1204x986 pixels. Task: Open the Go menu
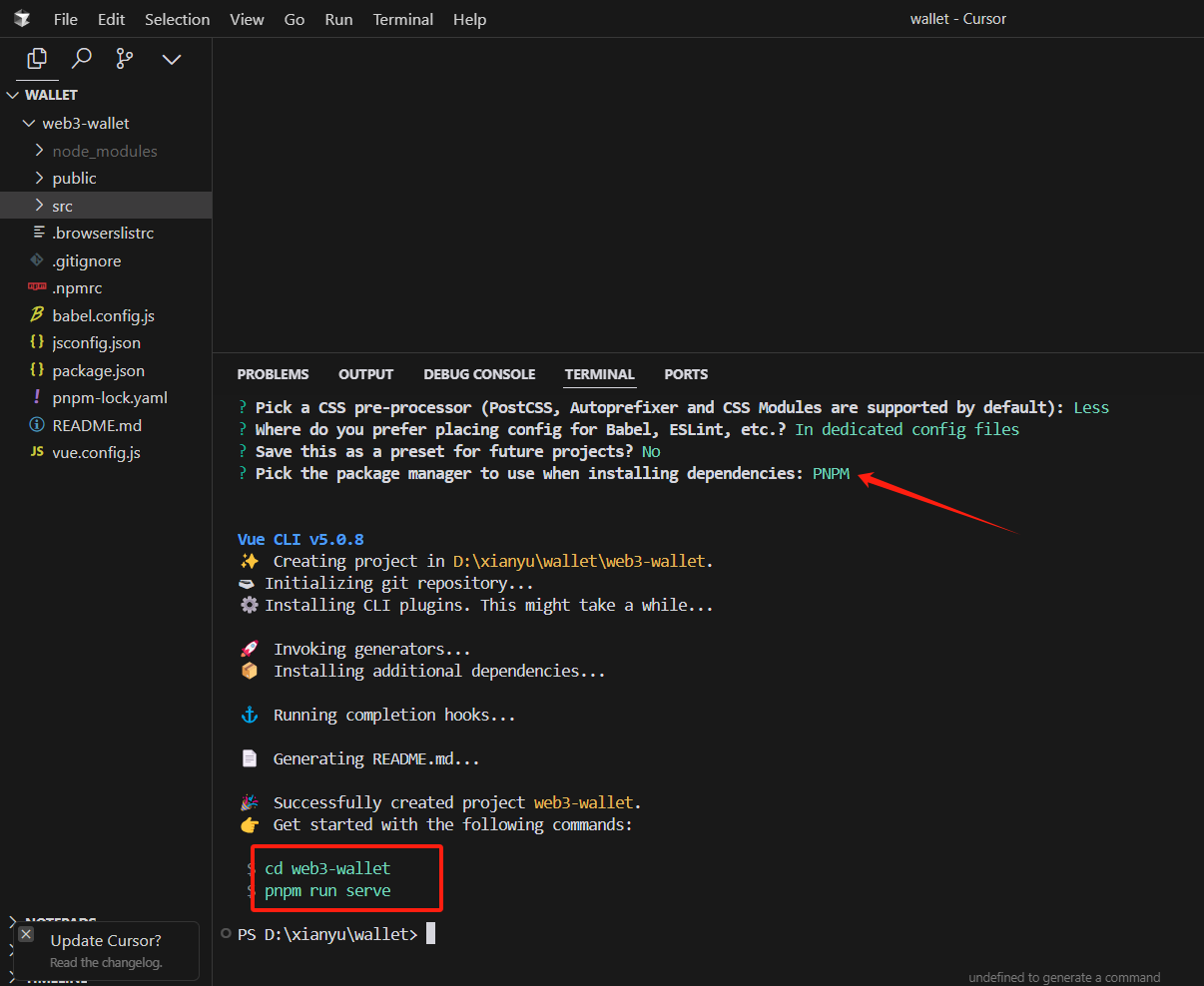(295, 19)
